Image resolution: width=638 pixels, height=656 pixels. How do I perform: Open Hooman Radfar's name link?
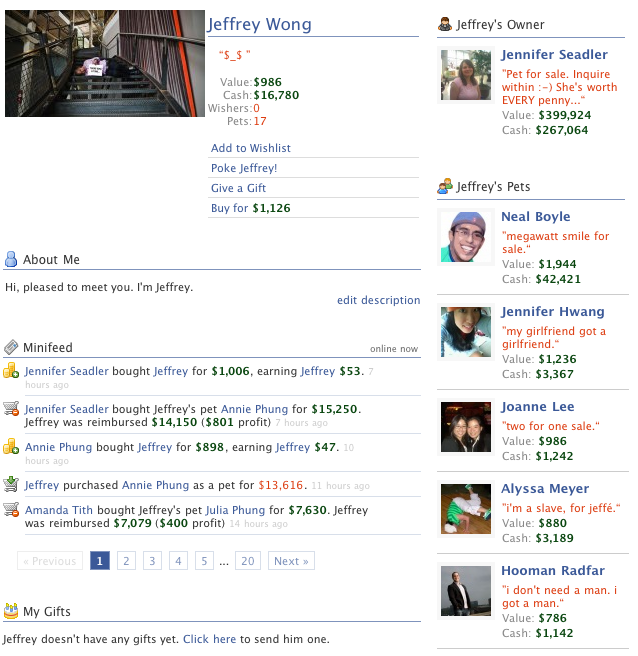pyautogui.click(x=553, y=570)
